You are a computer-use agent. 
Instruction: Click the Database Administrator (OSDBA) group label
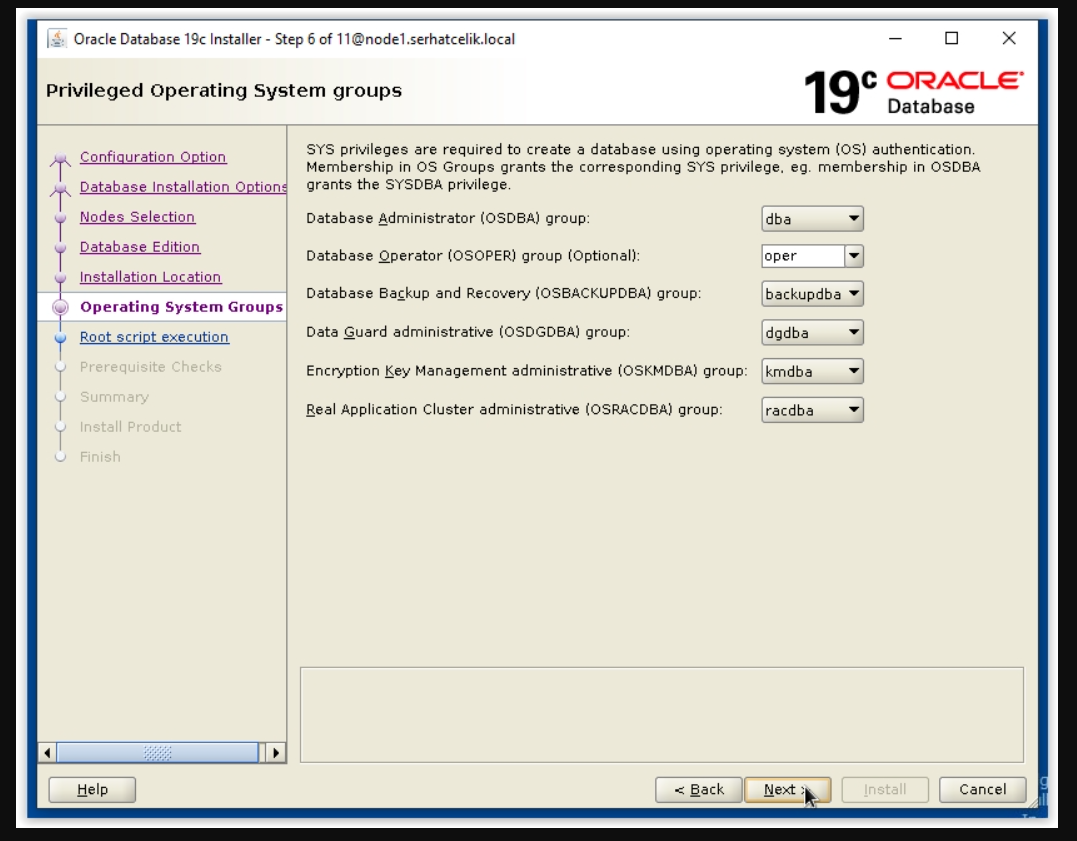[x=448, y=218]
